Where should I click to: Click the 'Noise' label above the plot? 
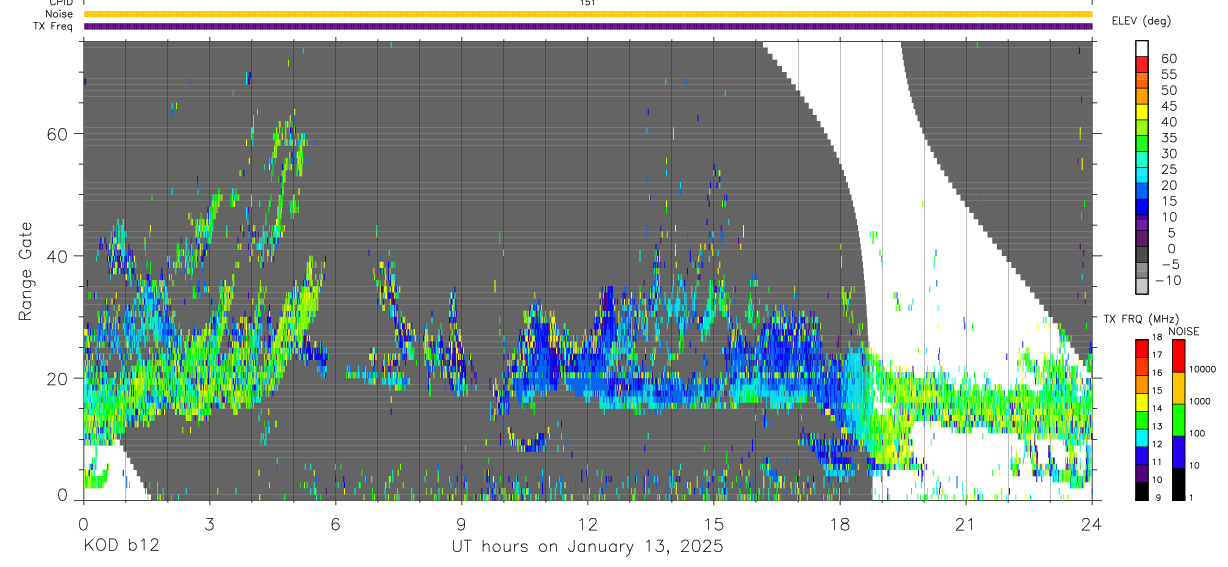pos(59,14)
